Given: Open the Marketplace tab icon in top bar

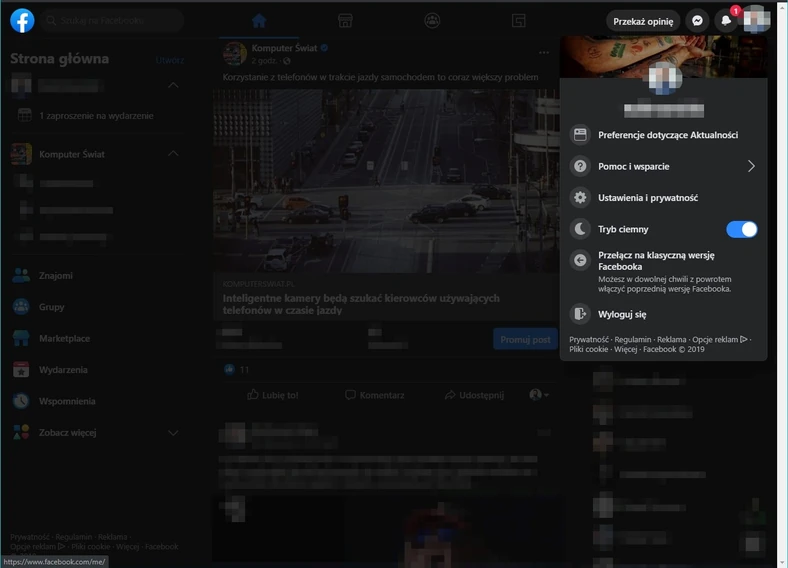Looking at the screenshot, I should pyautogui.click(x=345, y=21).
